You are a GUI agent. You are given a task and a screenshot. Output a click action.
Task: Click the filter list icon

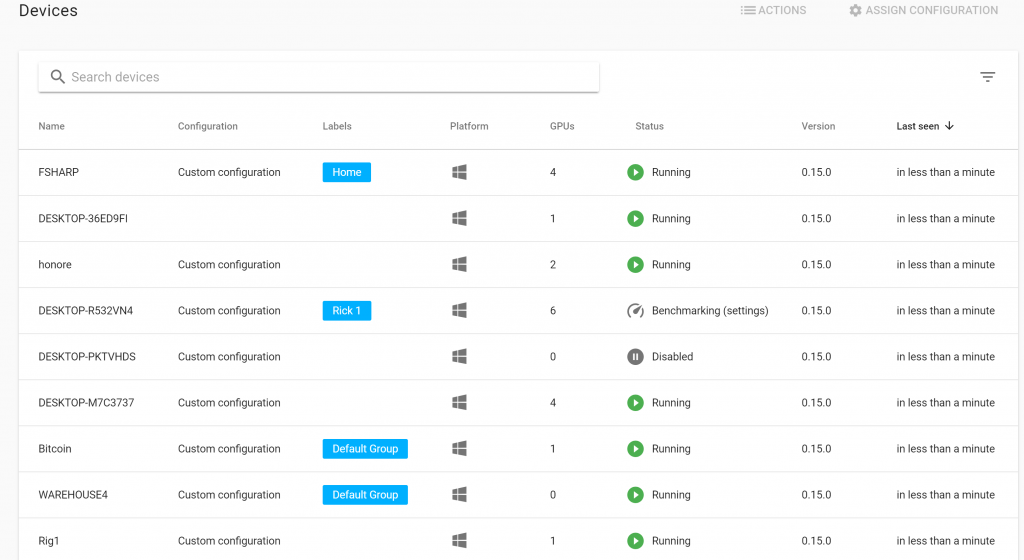987,77
